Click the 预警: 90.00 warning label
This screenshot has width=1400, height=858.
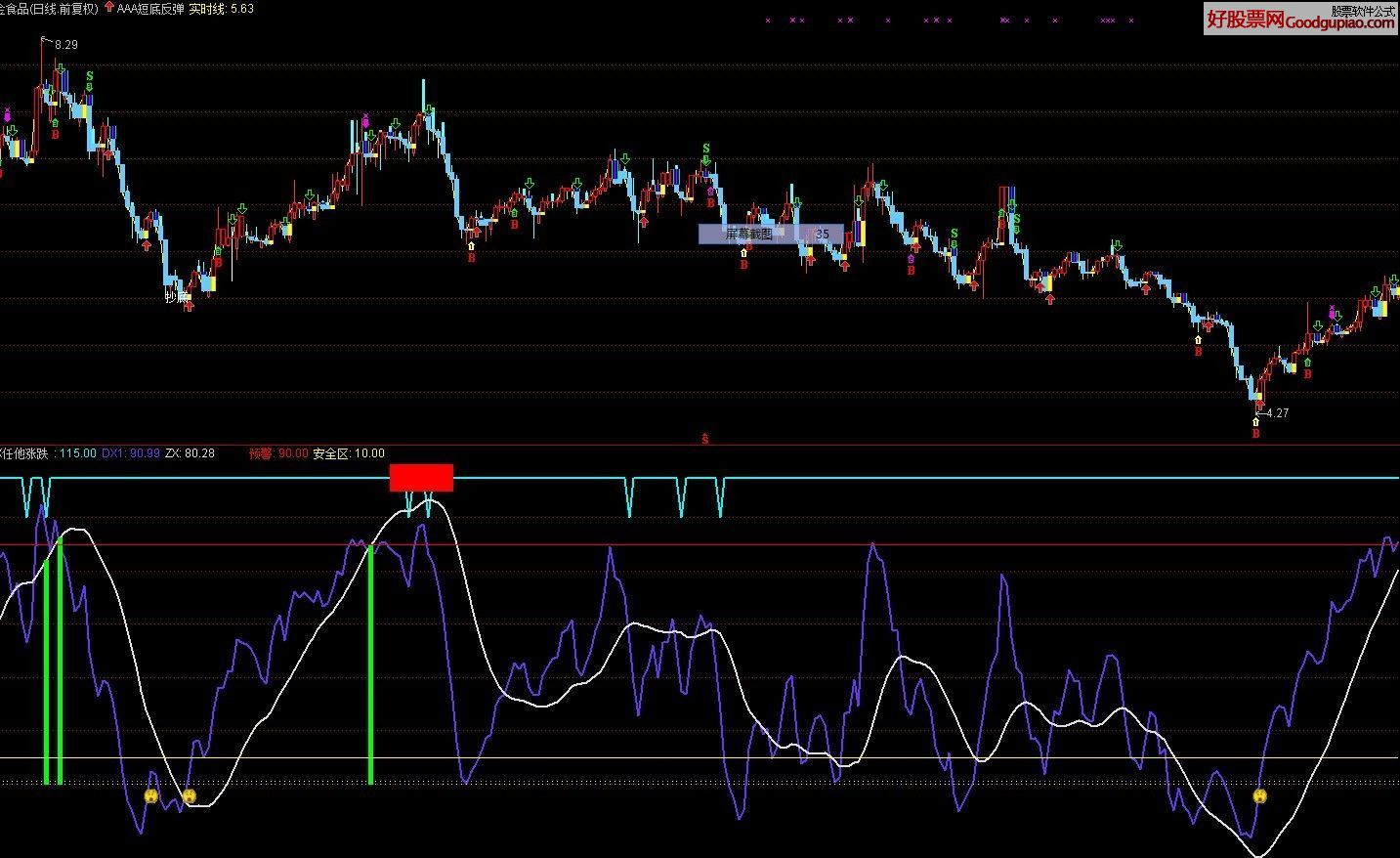(278, 453)
